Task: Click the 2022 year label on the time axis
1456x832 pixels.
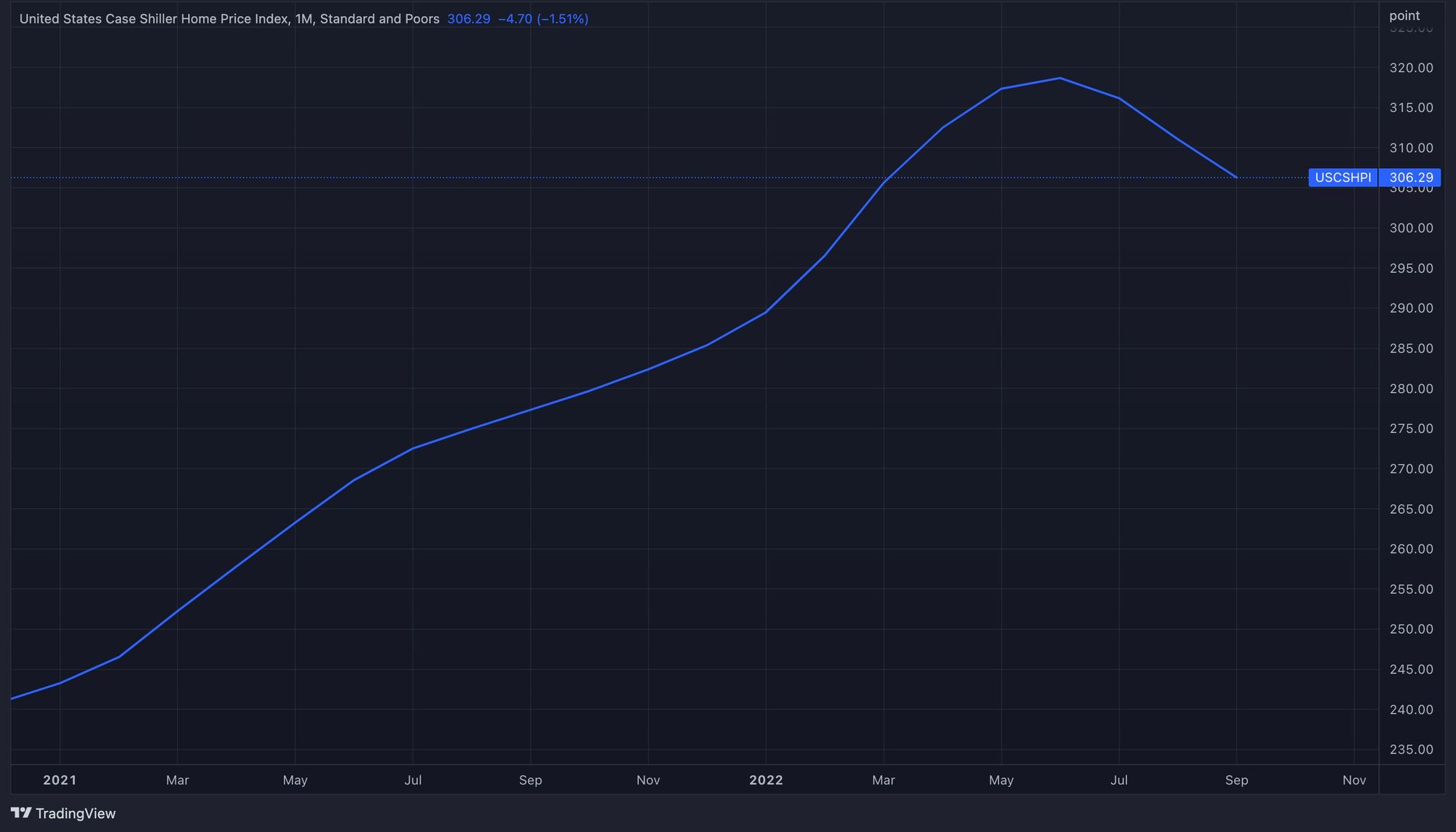Action: point(766,780)
